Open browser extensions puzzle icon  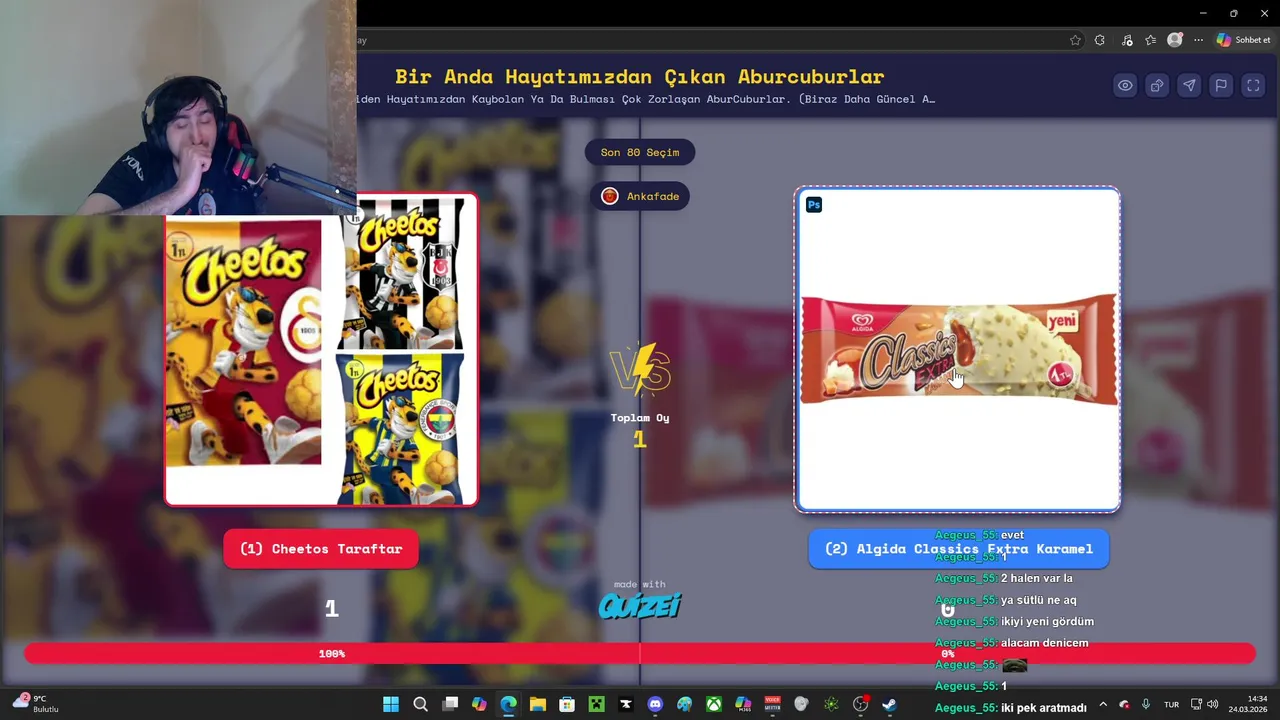tap(1100, 40)
